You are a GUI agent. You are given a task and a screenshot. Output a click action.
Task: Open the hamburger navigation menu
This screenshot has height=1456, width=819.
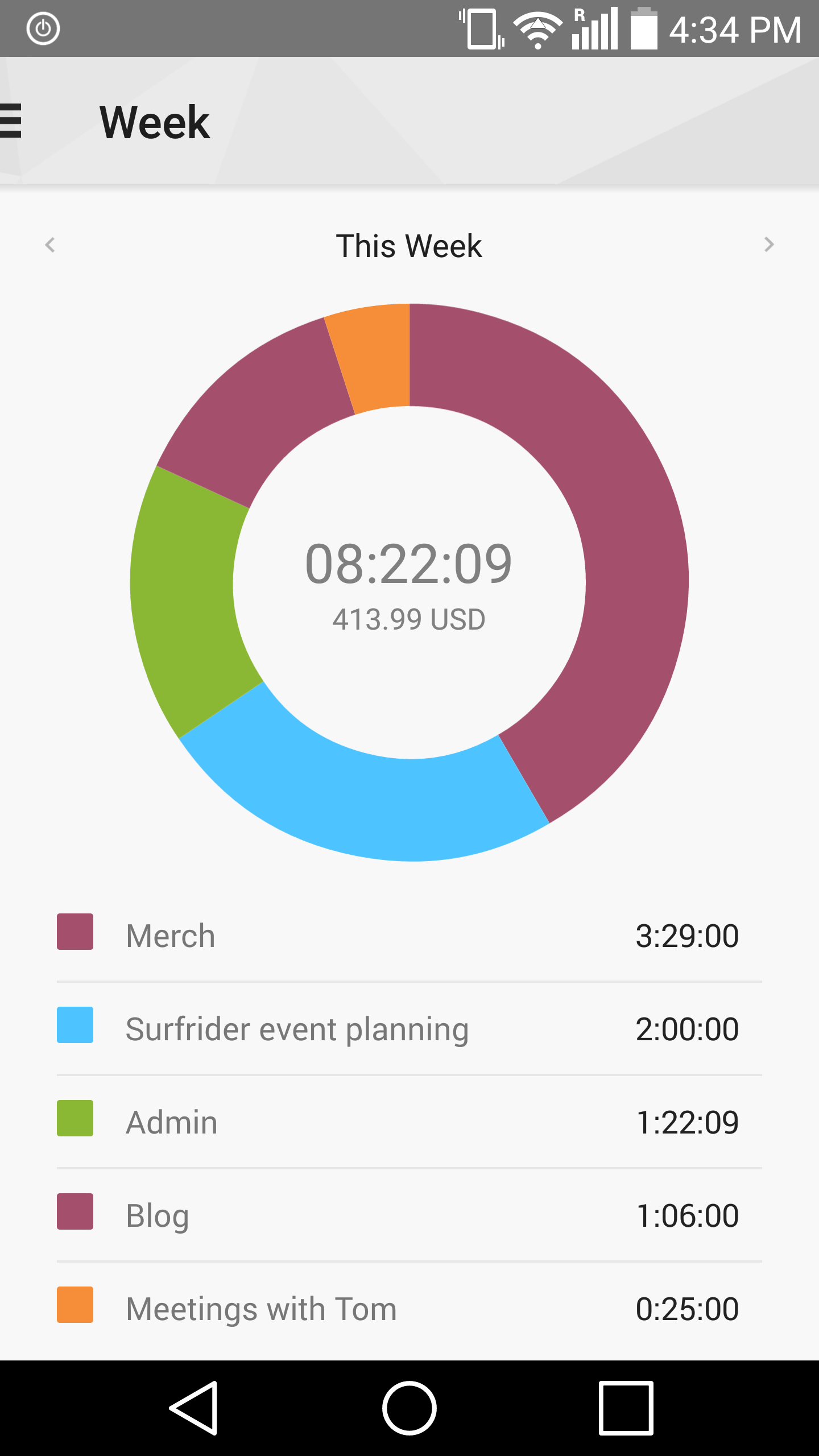10,121
